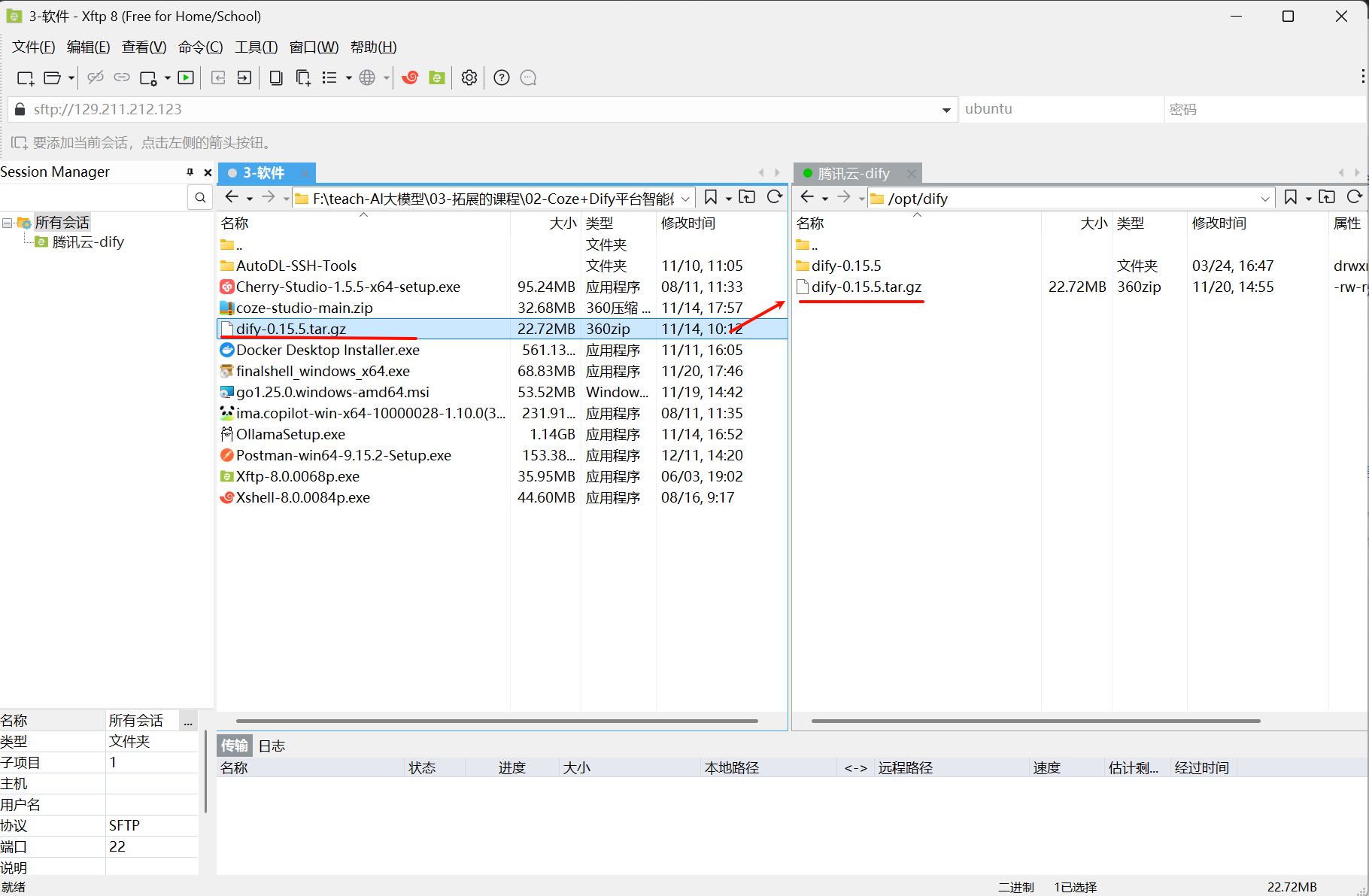Click the Session Manager search icon
Image resolution: width=1369 pixels, height=896 pixels.
point(200,197)
